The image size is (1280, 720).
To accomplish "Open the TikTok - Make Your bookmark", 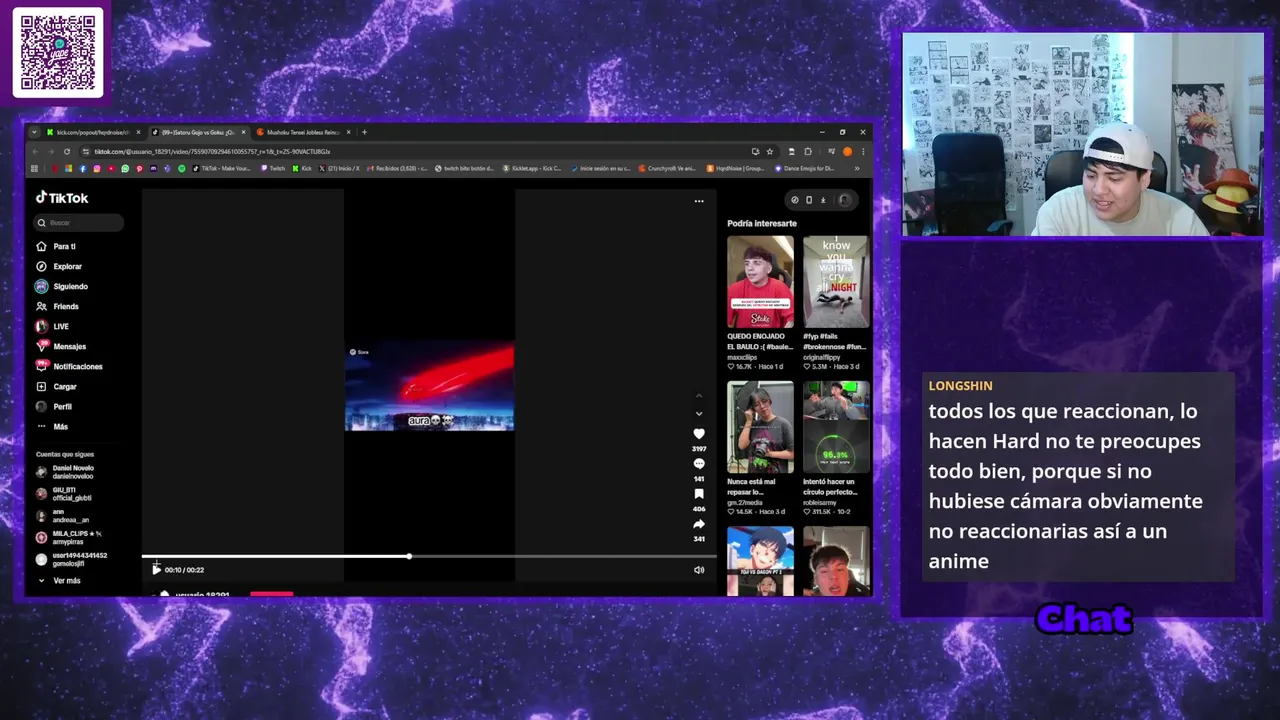I will 221,168.
